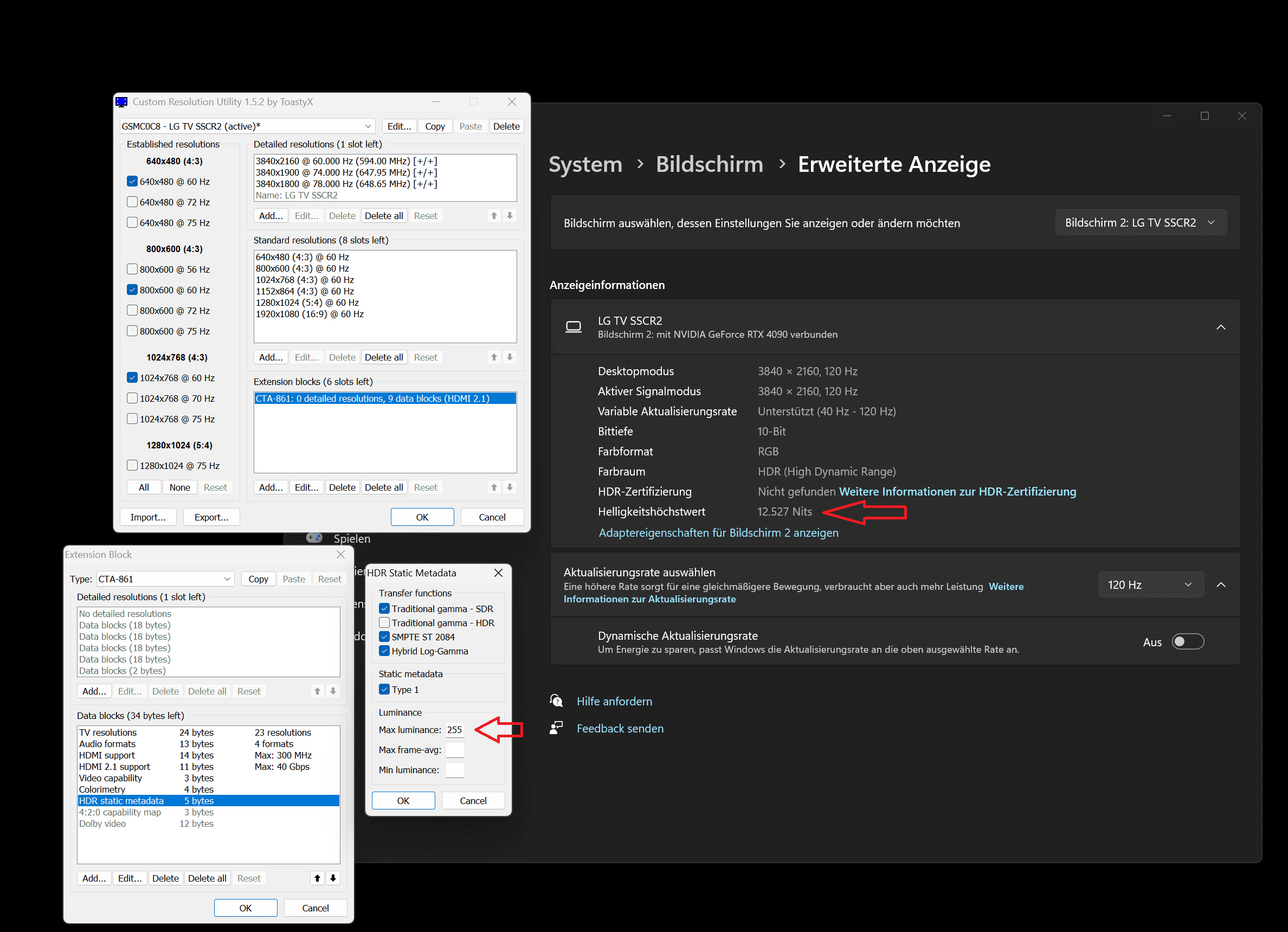Click Cancel in Extension Block dialog
1288x932 pixels.
coord(315,908)
